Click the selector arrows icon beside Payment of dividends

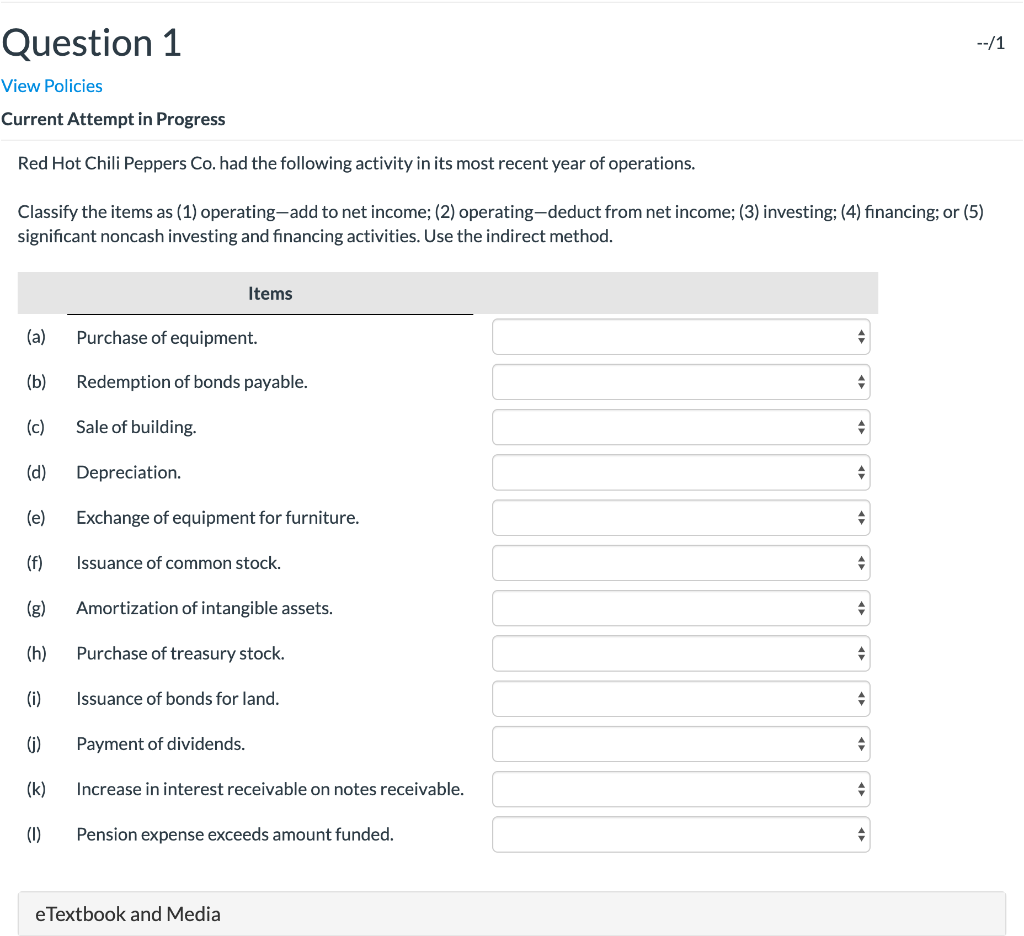(x=860, y=743)
